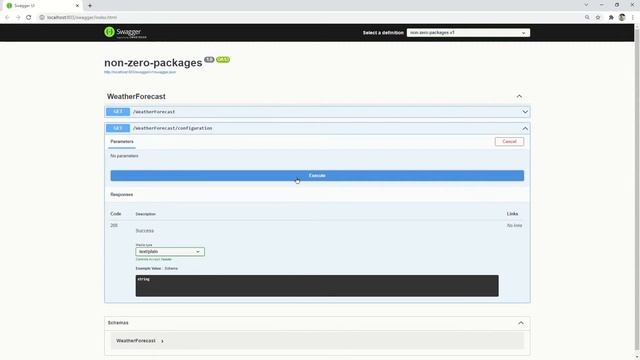Viewport: 640px width, 360px height.
Task: Open the Select a definition dropdown
Action: click(468, 33)
